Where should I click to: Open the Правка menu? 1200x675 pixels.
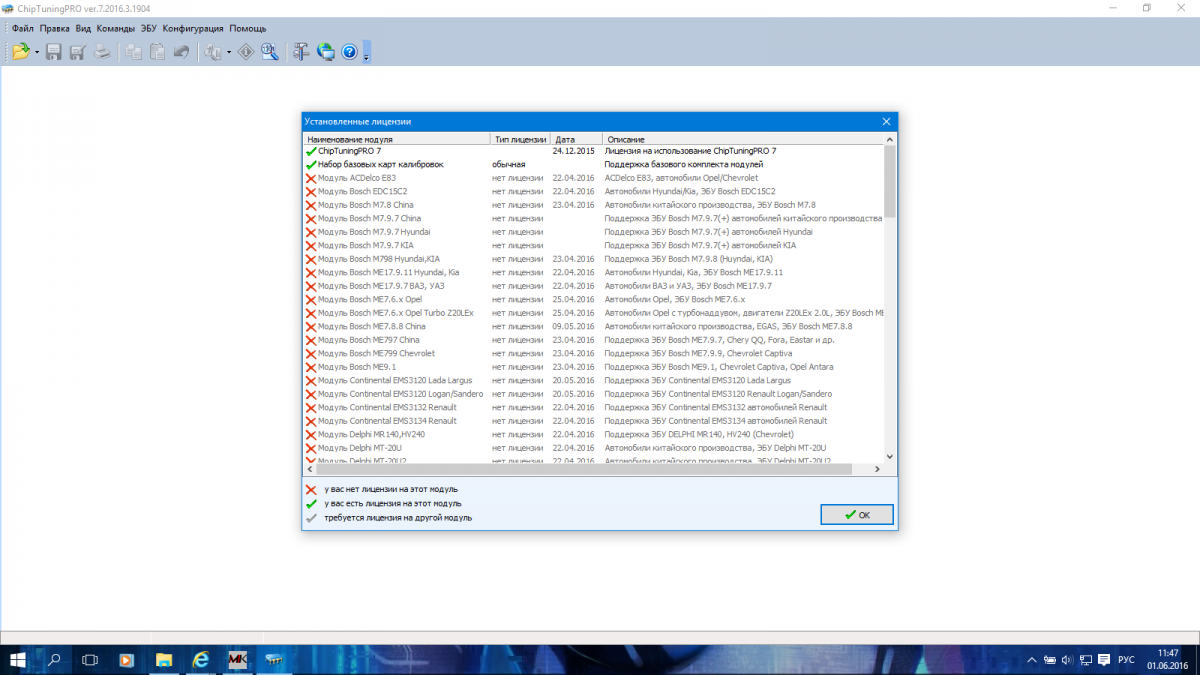pos(55,28)
